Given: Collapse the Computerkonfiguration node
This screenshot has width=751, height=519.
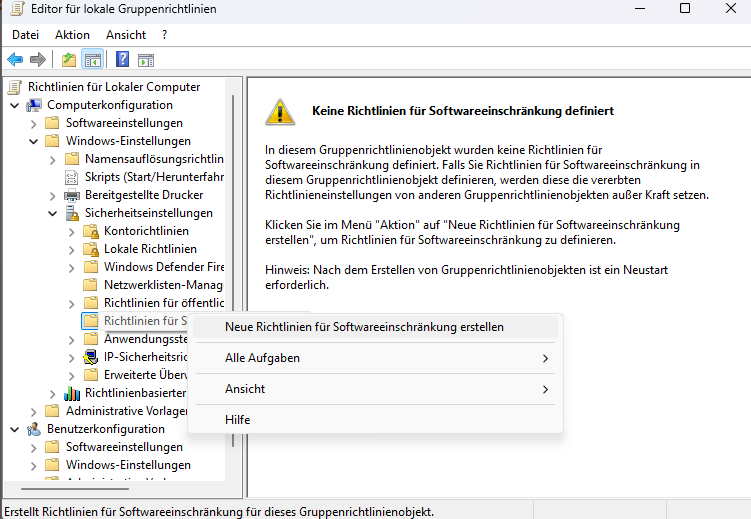Looking at the screenshot, I should click(x=14, y=105).
